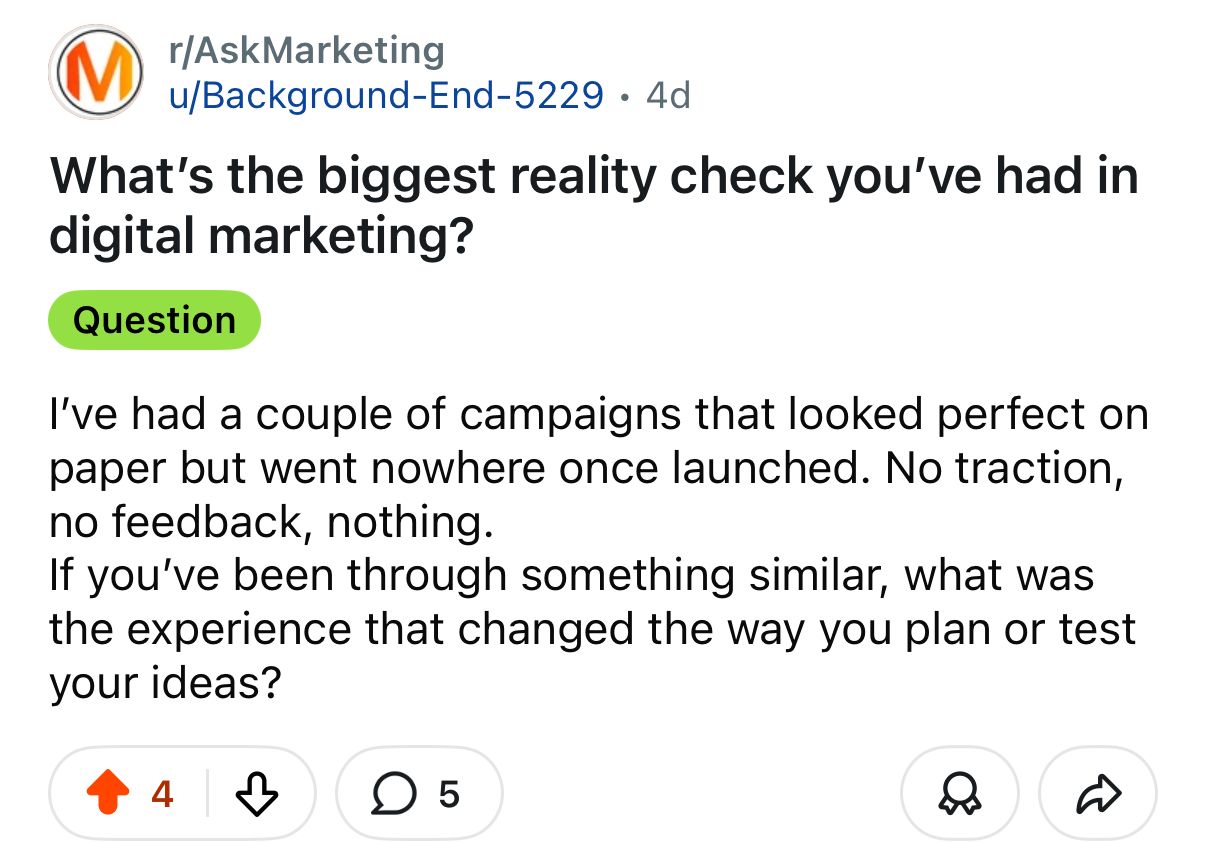The height and width of the screenshot is (842, 1206).
Task: Click the 'no feedback, nothing.' line
Action: point(269,521)
